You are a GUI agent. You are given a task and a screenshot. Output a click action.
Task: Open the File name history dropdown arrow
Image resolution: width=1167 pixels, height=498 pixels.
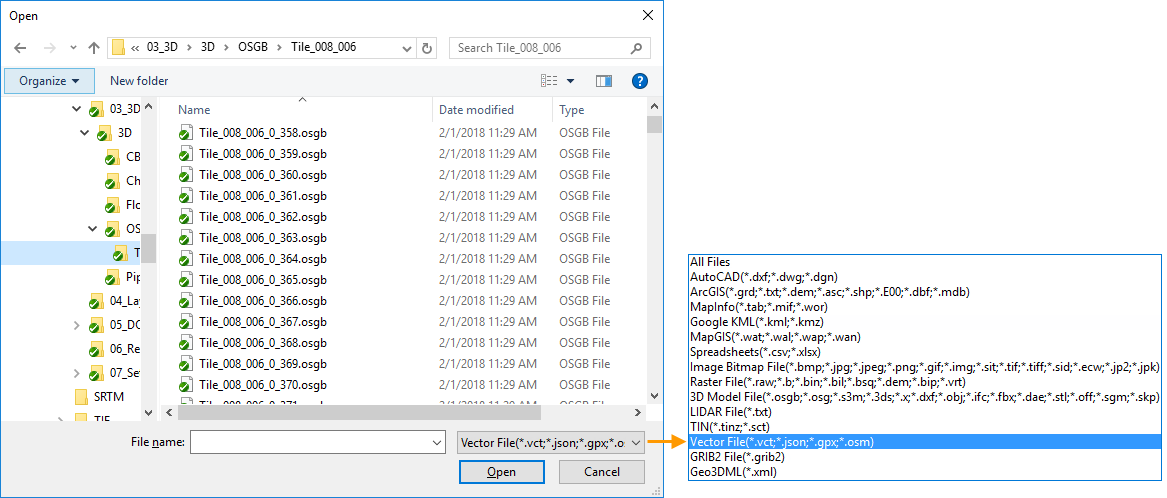(x=436, y=442)
